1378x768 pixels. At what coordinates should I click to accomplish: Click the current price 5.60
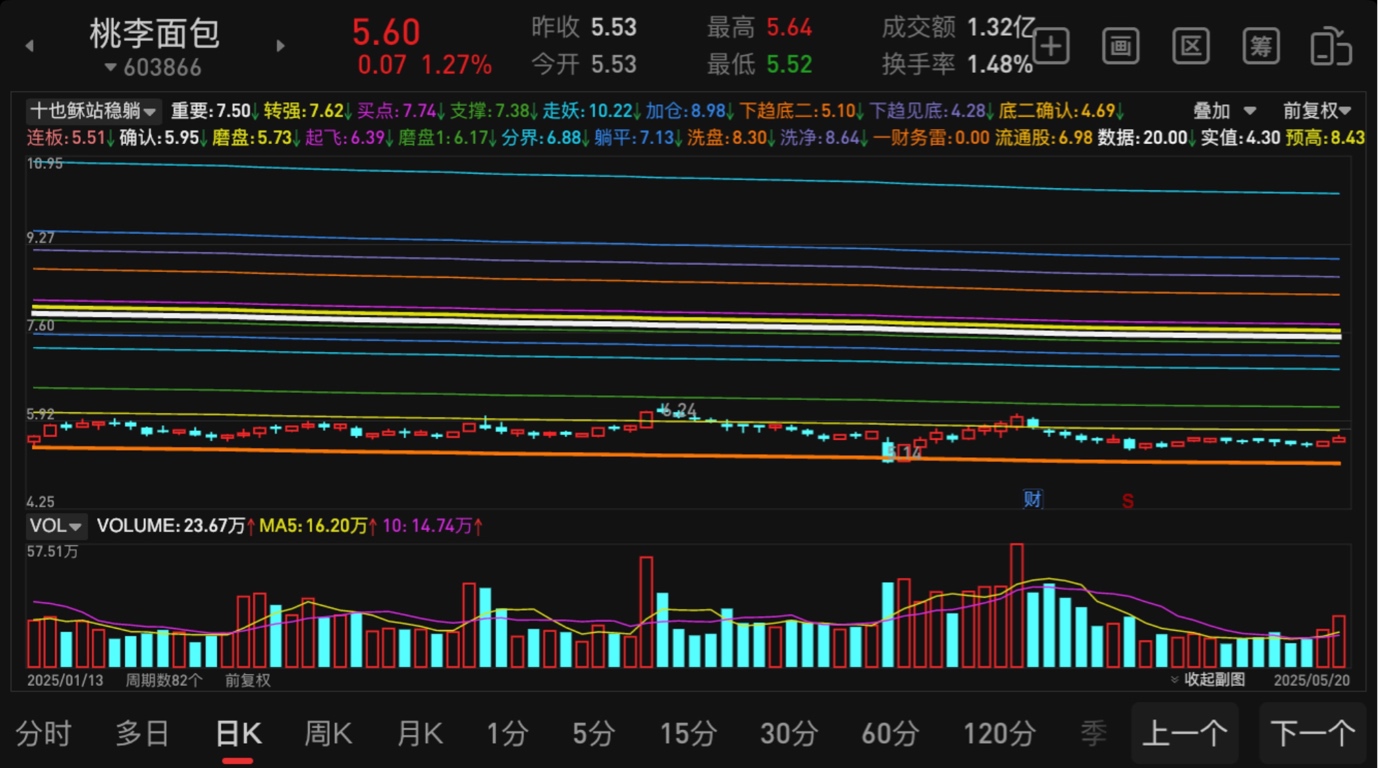pyautogui.click(x=386, y=32)
